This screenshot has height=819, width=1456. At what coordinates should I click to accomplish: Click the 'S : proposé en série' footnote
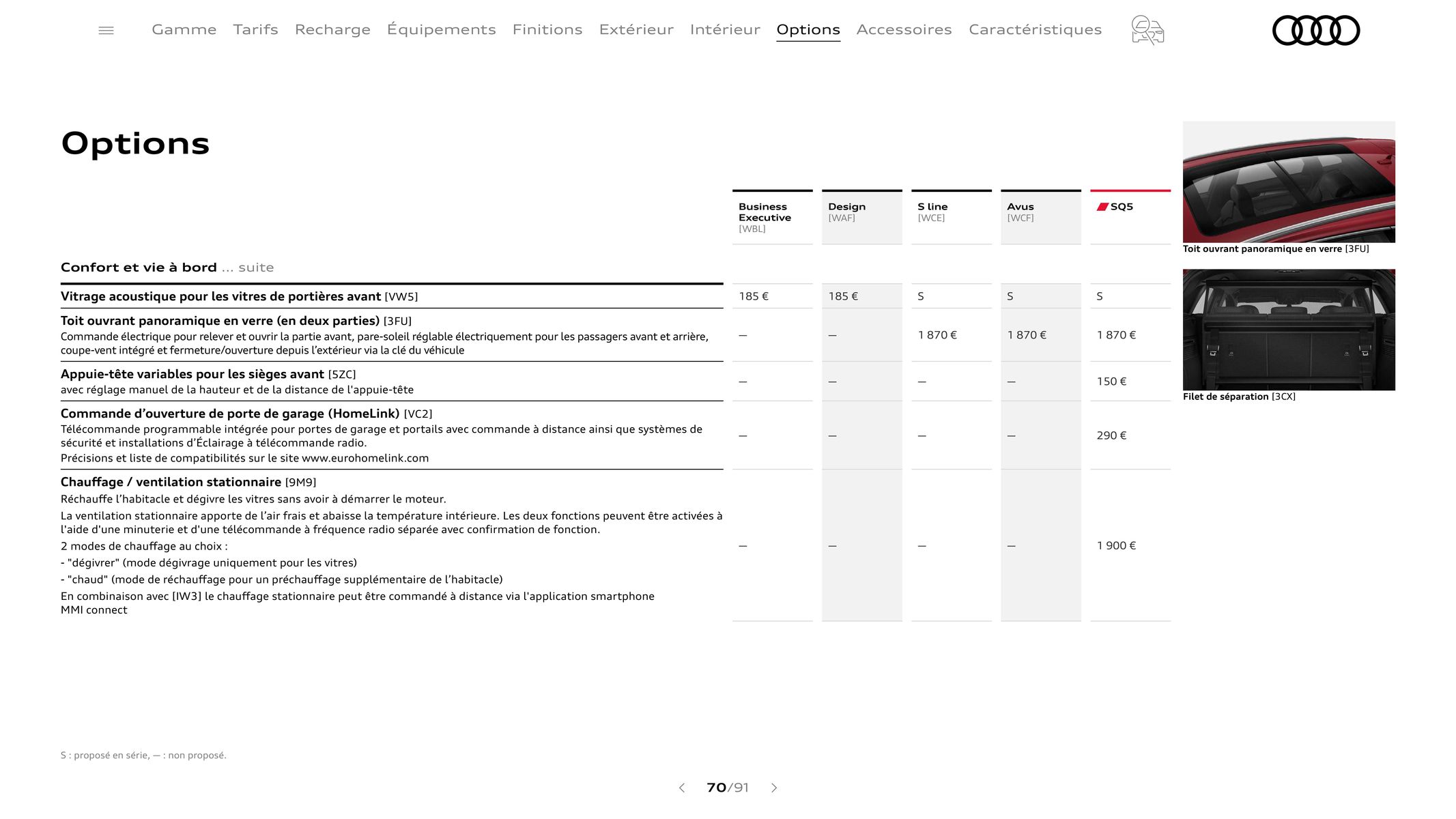(x=143, y=755)
